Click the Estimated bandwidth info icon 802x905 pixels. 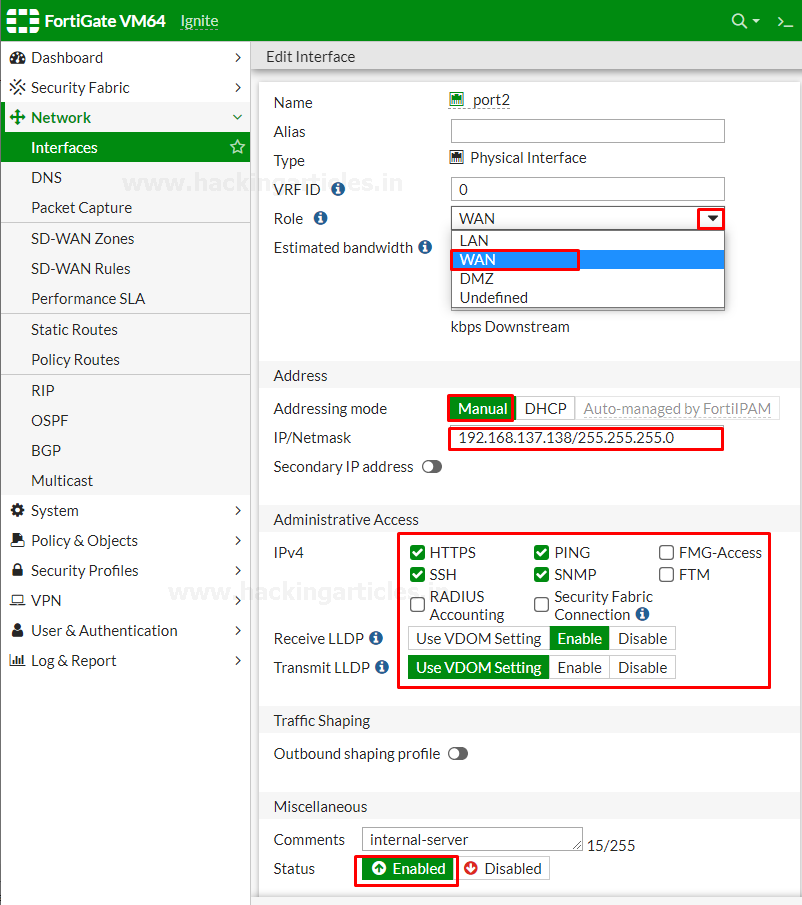425,247
